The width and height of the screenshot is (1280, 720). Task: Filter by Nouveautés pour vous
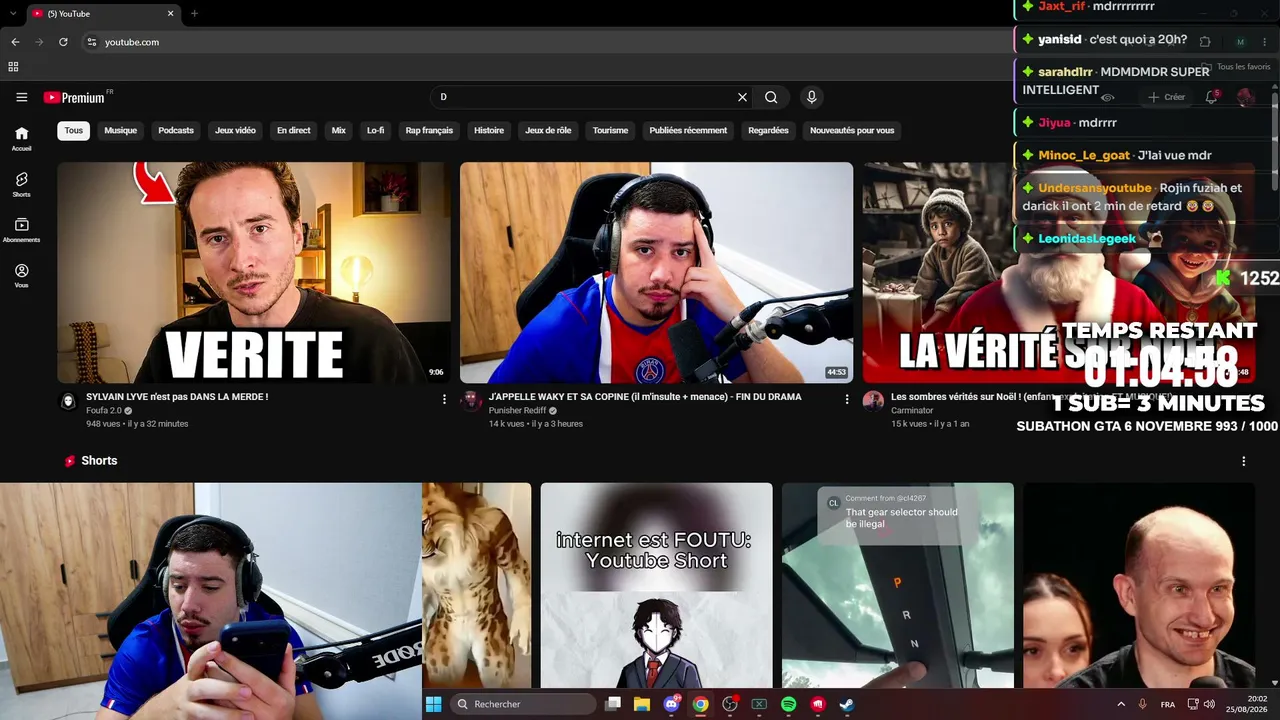(852, 130)
